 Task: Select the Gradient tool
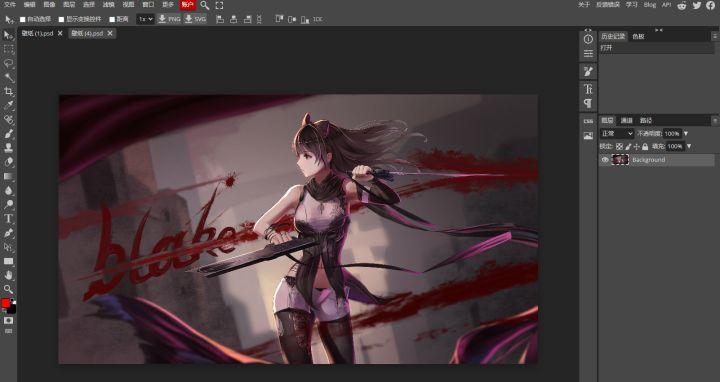pyautogui.click(x=8, y=176)
